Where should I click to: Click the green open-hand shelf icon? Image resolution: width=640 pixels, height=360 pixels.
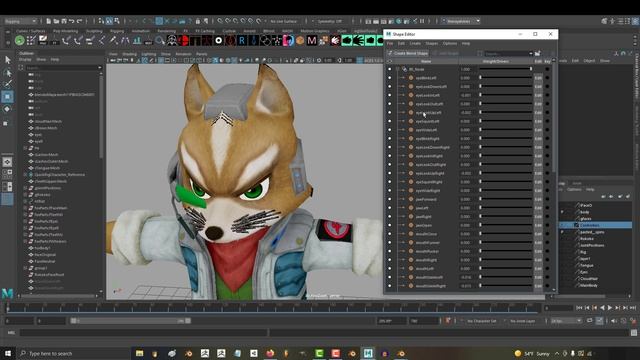tap(358, 40)
